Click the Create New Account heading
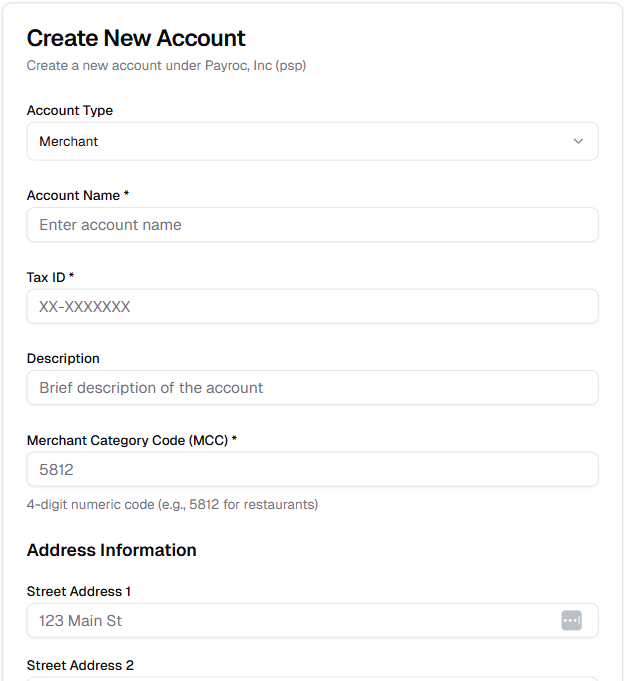The height and width of the screenshot is (681, 624). [x=136, y=39]
